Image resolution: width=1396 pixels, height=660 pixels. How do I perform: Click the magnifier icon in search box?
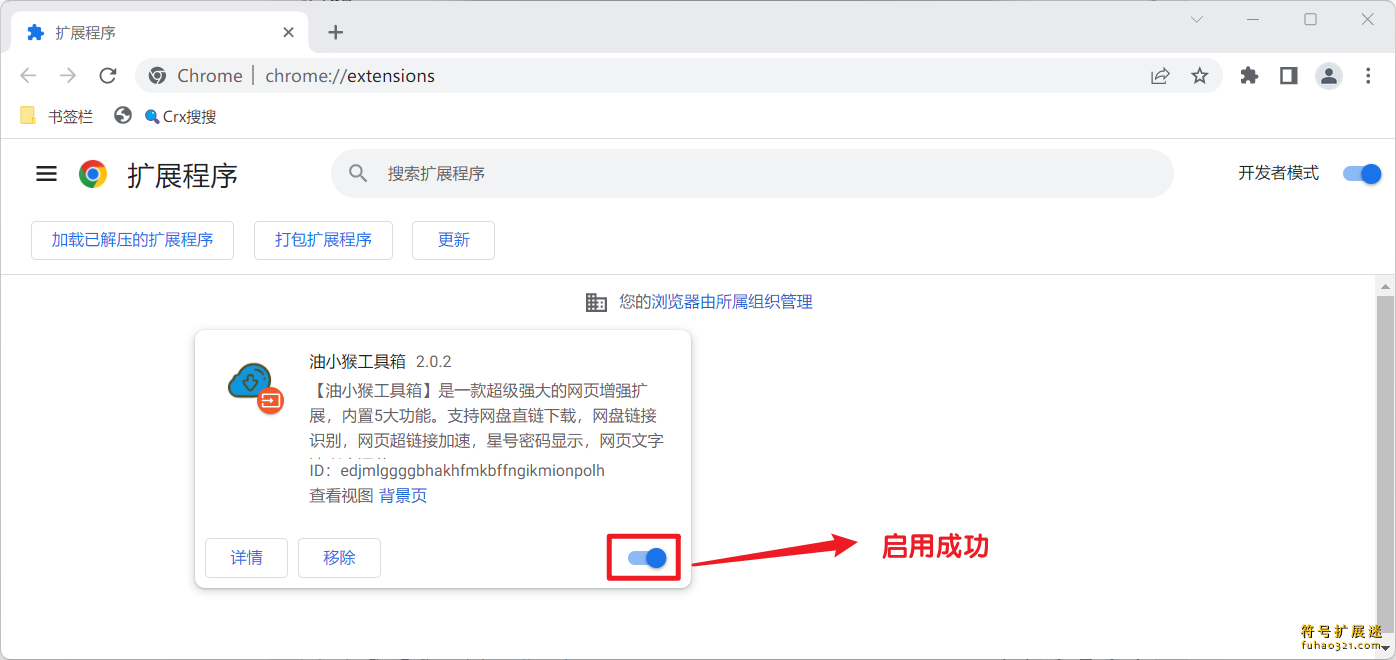point(358,174)
